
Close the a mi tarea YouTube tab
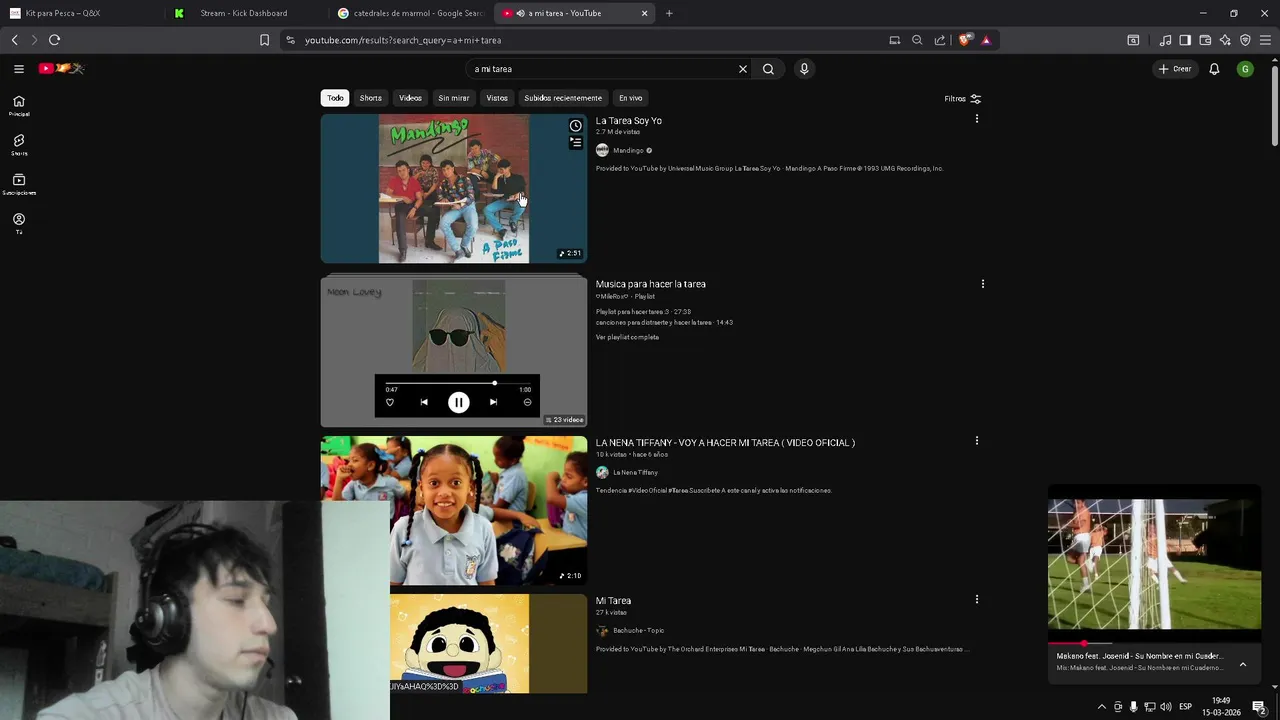click(x=644, y=13)
